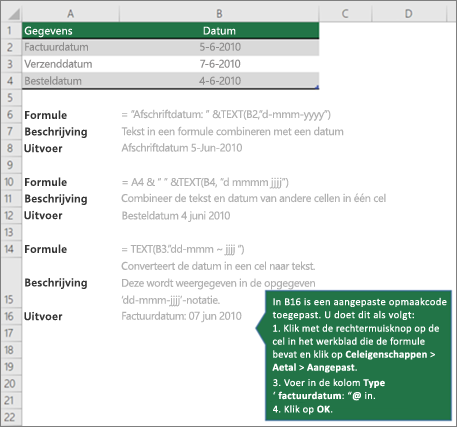Click 'Afschriftdatum 5-Jun-2010' output cell
457x427 pixels.
pyautogui.click(x=182, y=148)
